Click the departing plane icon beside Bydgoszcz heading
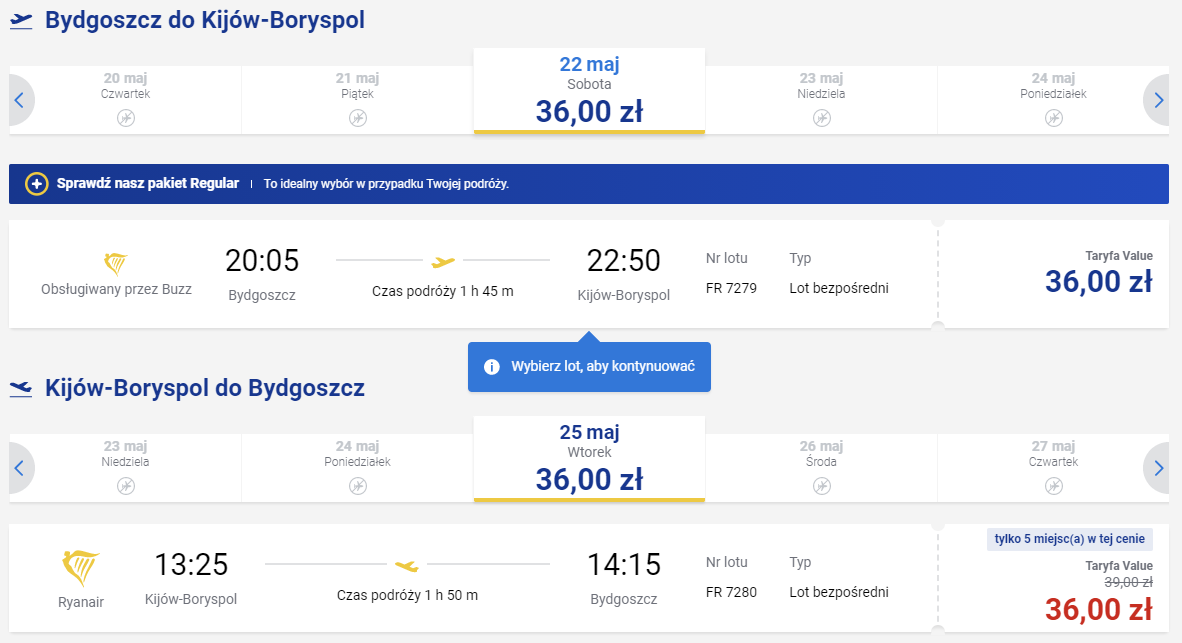 (x=21, y=21)
